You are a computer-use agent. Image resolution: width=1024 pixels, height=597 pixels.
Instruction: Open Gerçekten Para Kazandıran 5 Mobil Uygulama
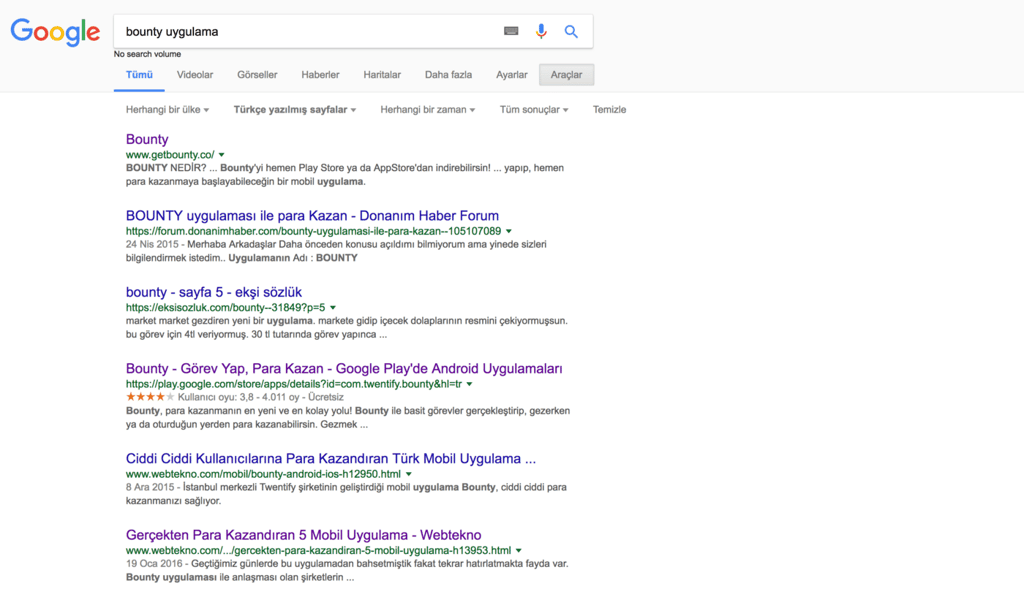303,535
